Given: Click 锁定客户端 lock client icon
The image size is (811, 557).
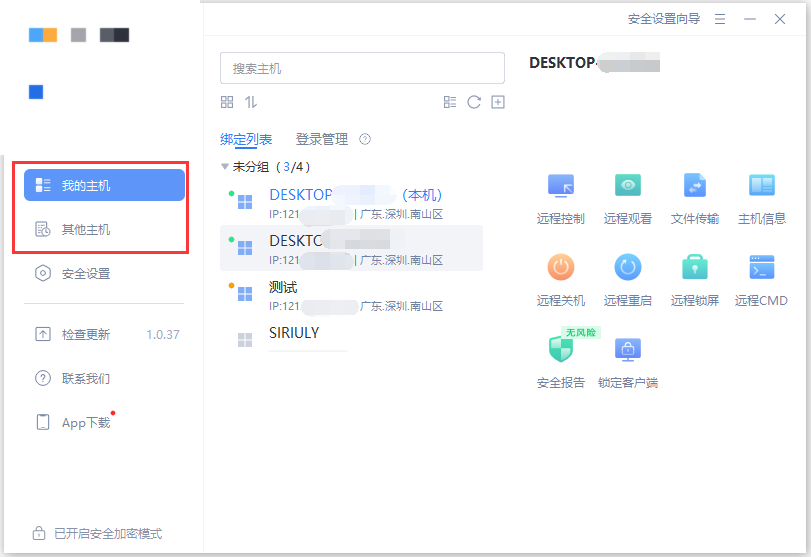Looking at the screenshot, I should (x=627, y=350).
